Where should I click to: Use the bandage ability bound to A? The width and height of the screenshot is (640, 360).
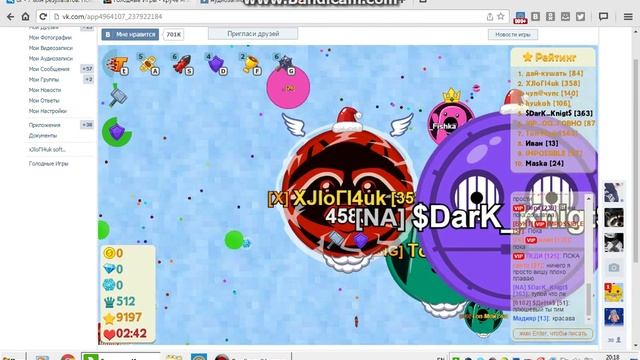tap(149, 64)
